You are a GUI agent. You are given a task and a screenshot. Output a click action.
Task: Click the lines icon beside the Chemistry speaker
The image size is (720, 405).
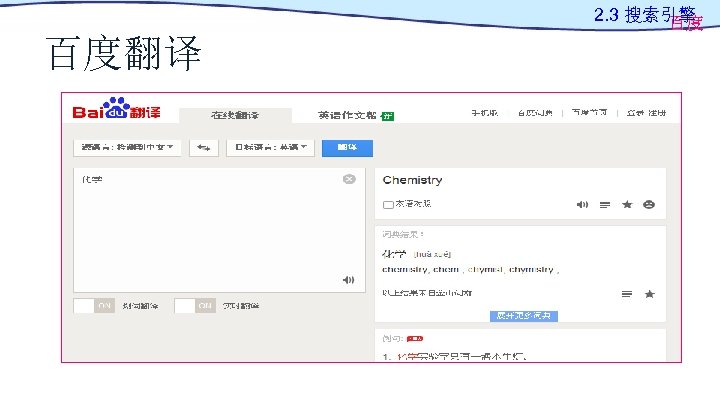[605, 205]
